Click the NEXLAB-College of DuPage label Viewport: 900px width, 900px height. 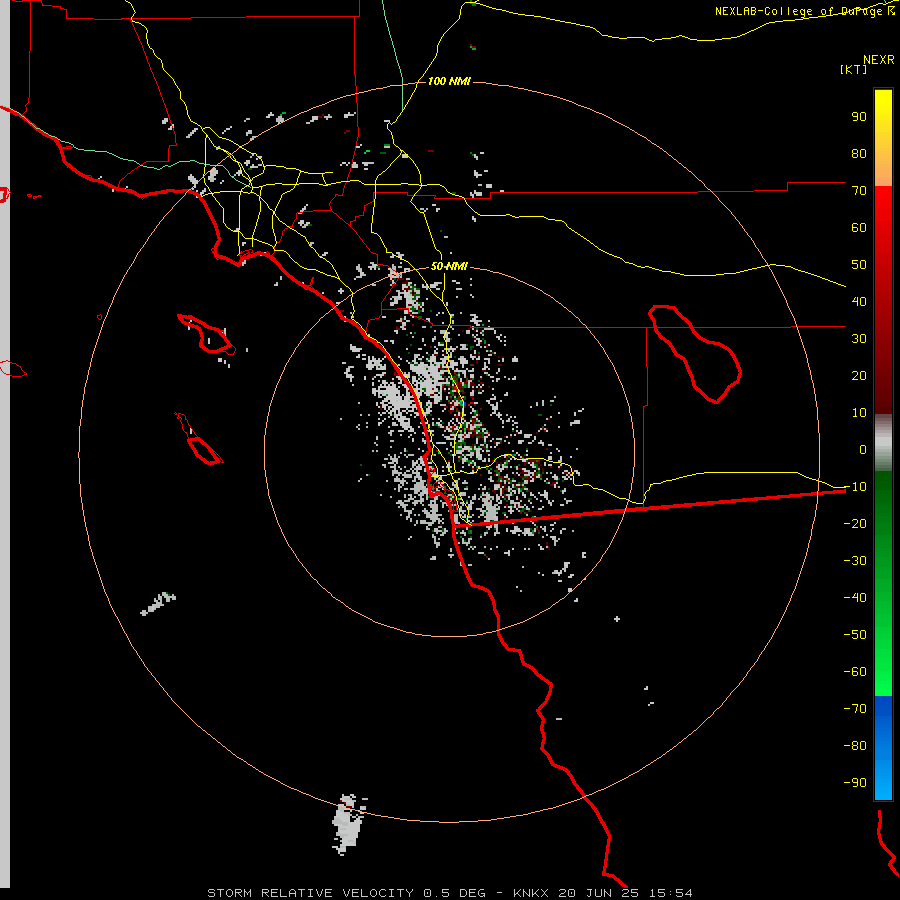pyautogui.click(x=804, y=11)
